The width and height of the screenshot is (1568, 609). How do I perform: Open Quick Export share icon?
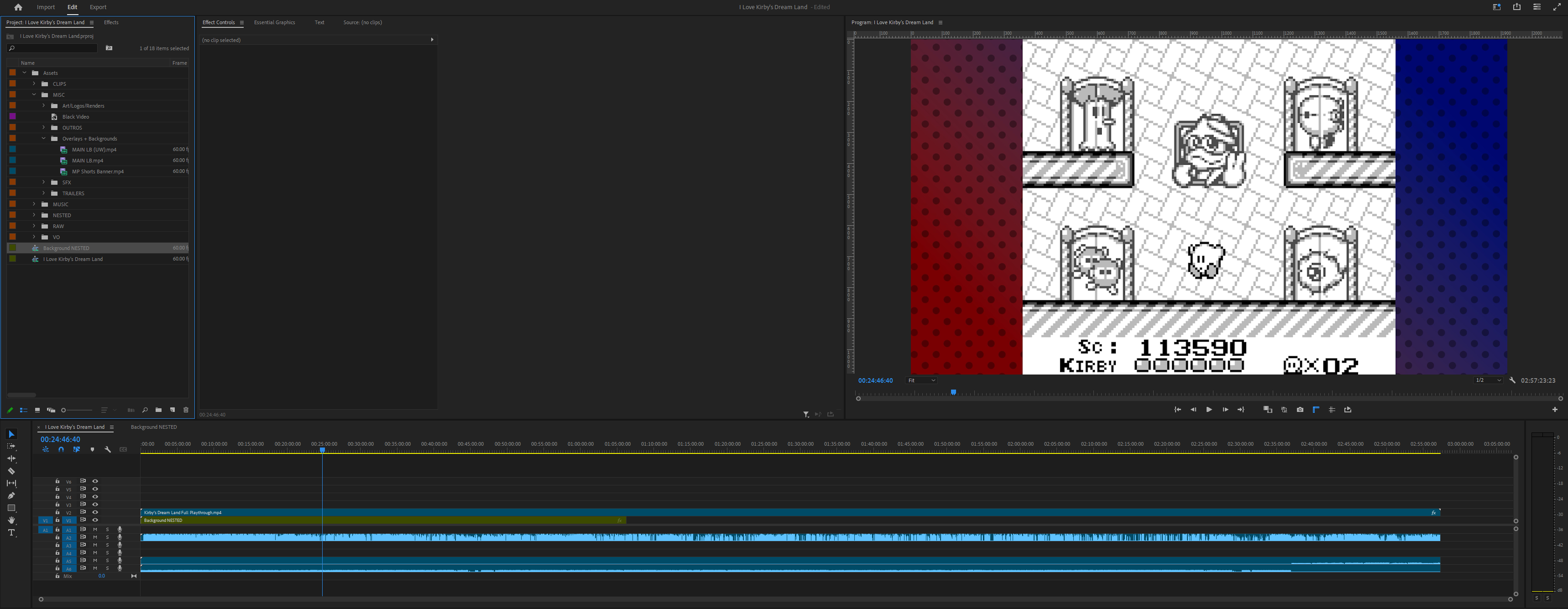click(x=1517, y=7)
